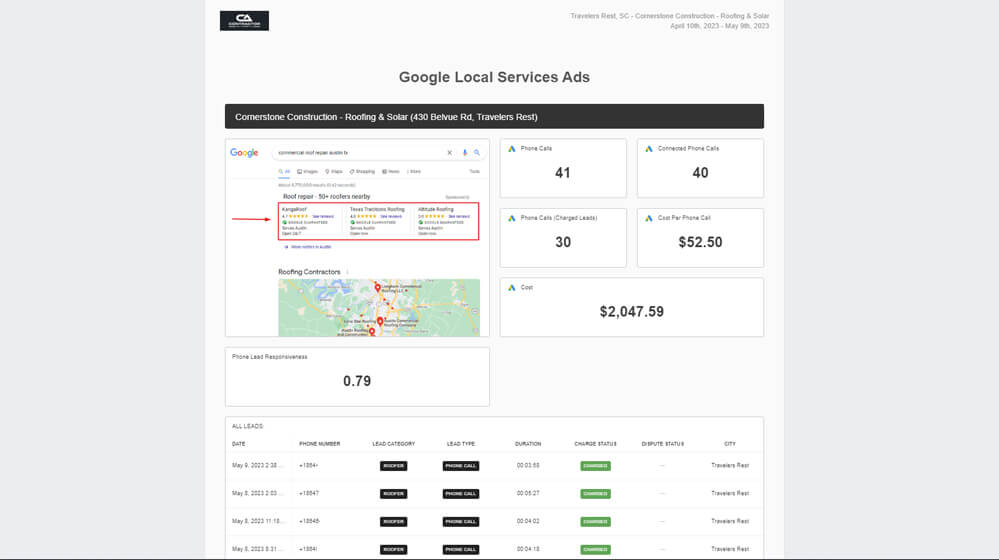The image size is (999, 560).
Task: Click the duration 00:04:02 cell
Action: click(x=528, y=522)
